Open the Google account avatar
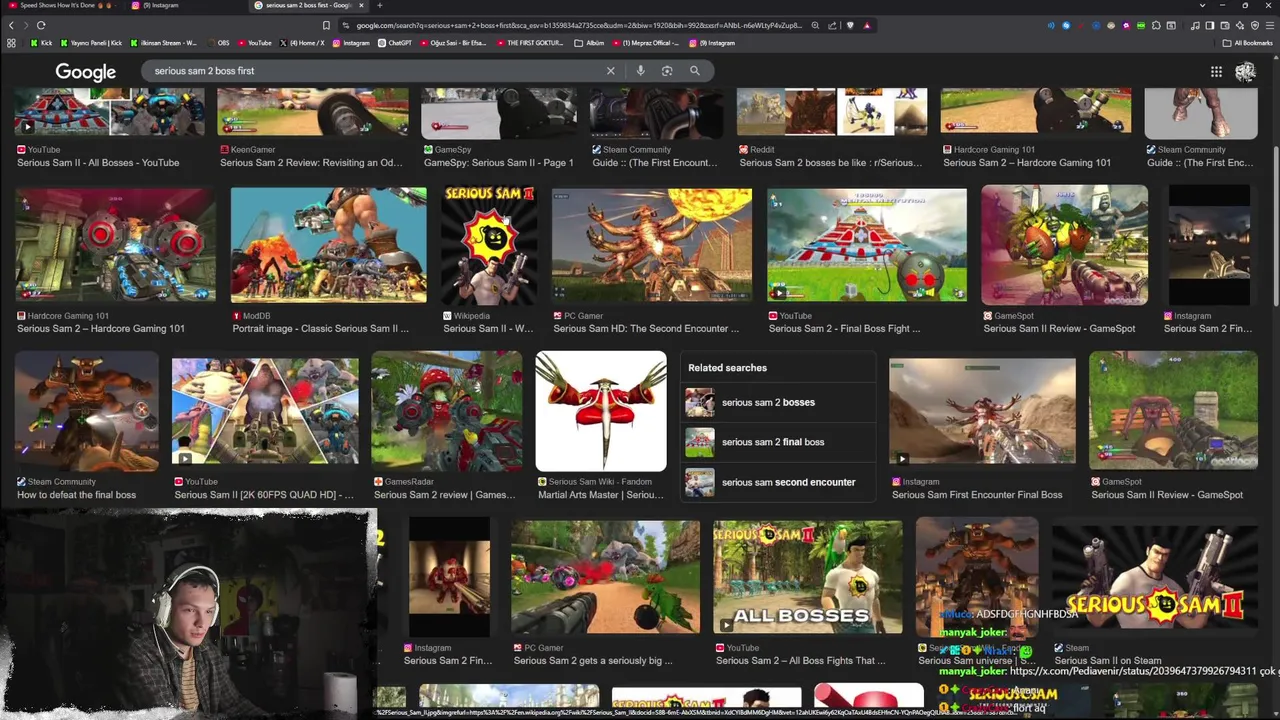 1245,71
